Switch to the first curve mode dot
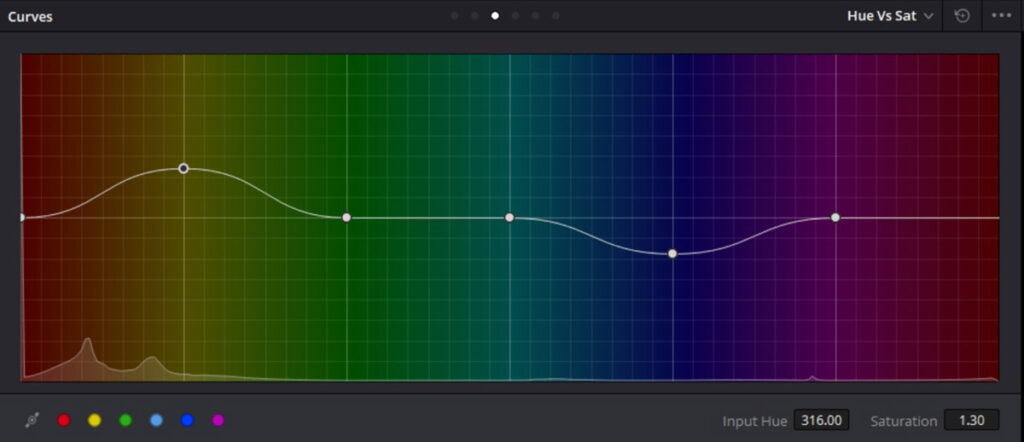Image resolution: width=1024 pixels, height=442 pixels. click(455, 16)
